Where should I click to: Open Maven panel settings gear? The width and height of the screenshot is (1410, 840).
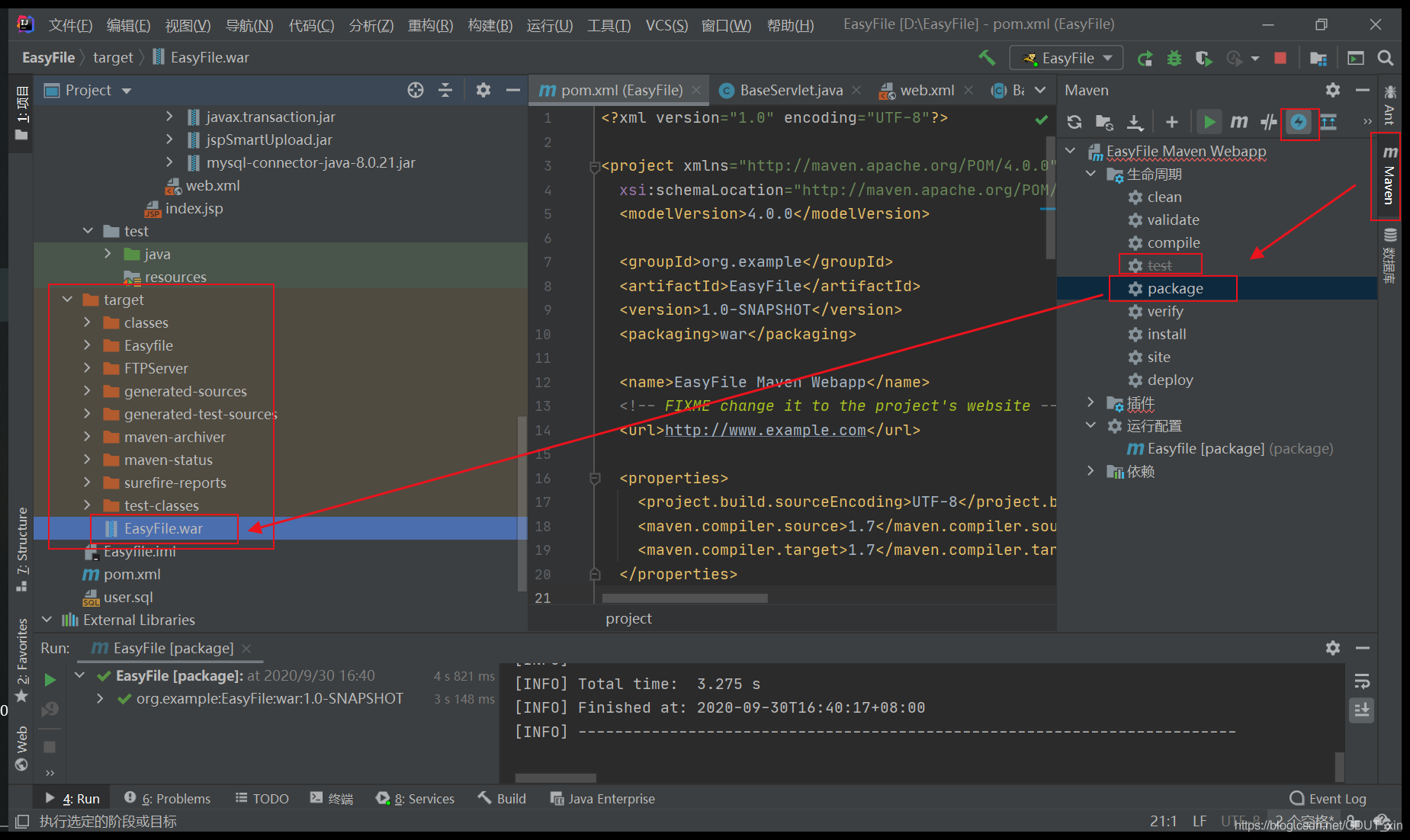pos(1333,90)
